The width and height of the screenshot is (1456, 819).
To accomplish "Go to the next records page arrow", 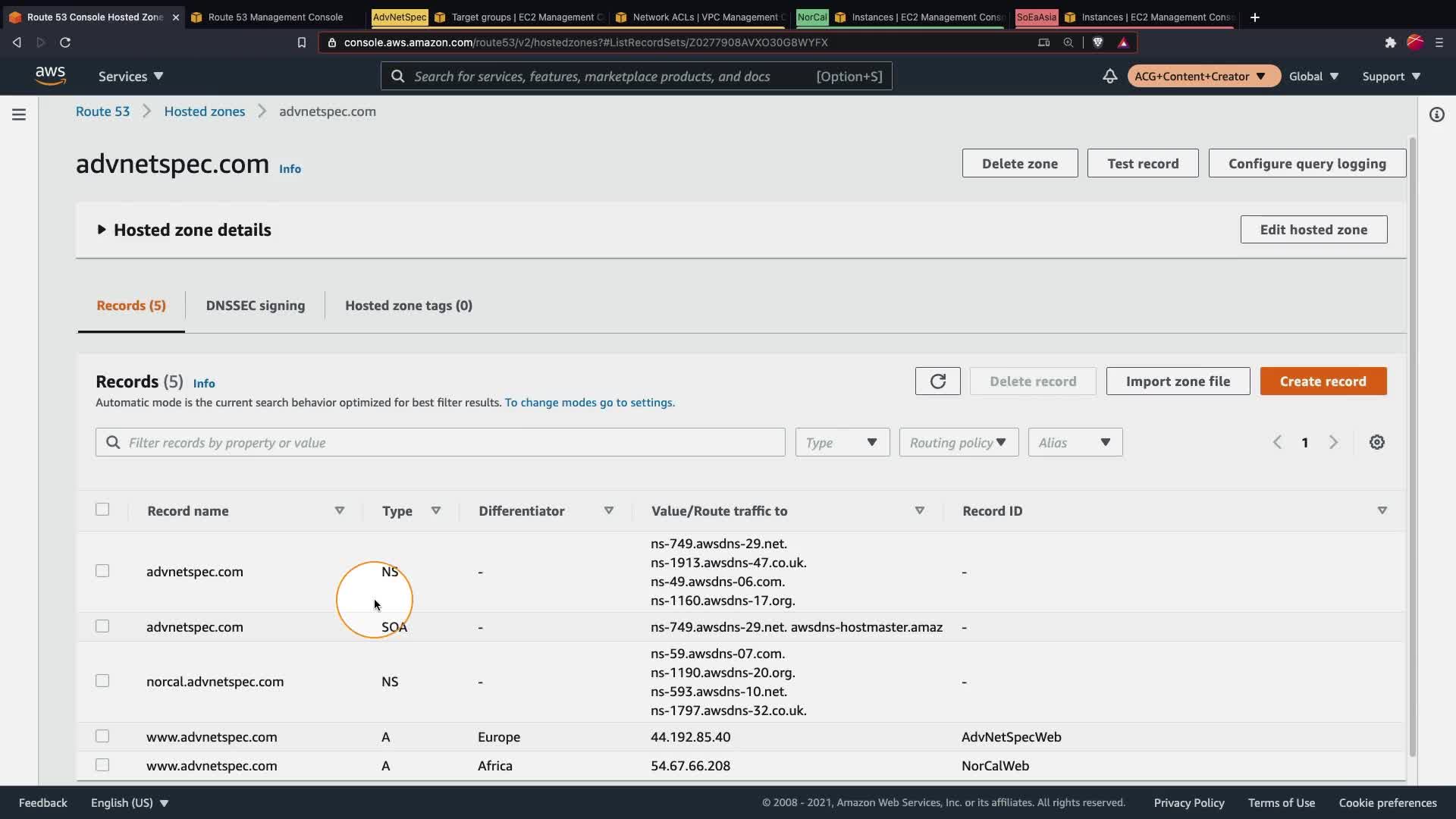I will [x=1333, y=442].
